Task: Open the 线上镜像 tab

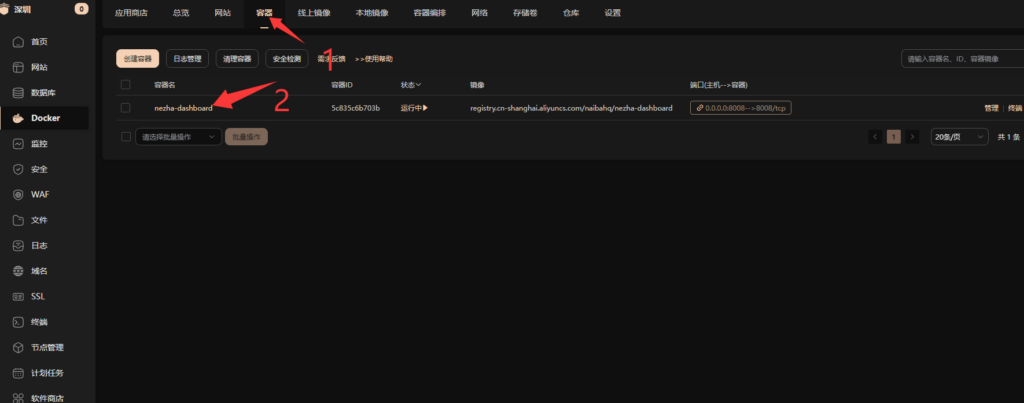Action: click(x=314, y=13)
